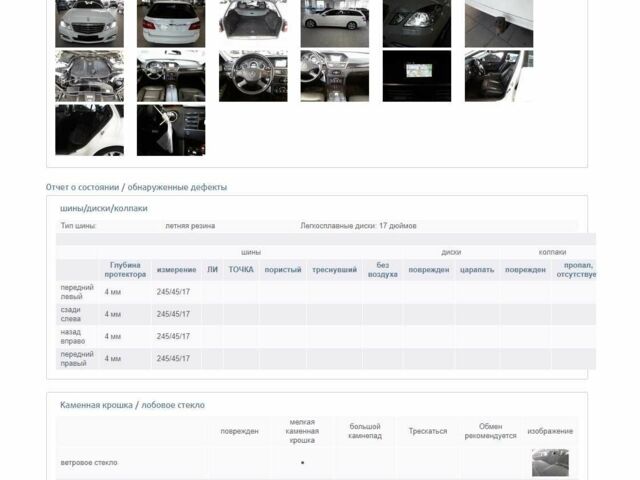The width and height of the screenshot is (640, 480).
Task: Open the navigation screen photo
Action: coord(417,76)
